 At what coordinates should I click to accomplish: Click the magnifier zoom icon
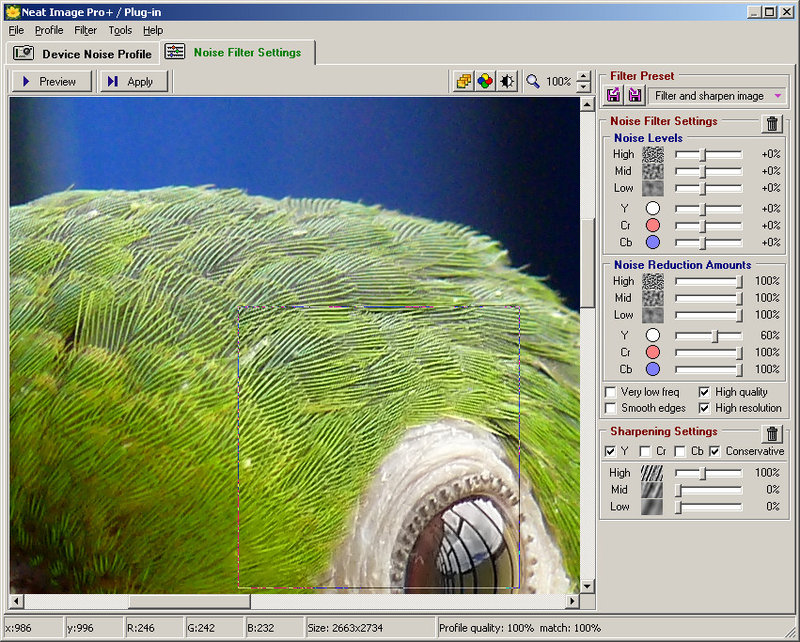pyautogui.click(x=533, y=81)
